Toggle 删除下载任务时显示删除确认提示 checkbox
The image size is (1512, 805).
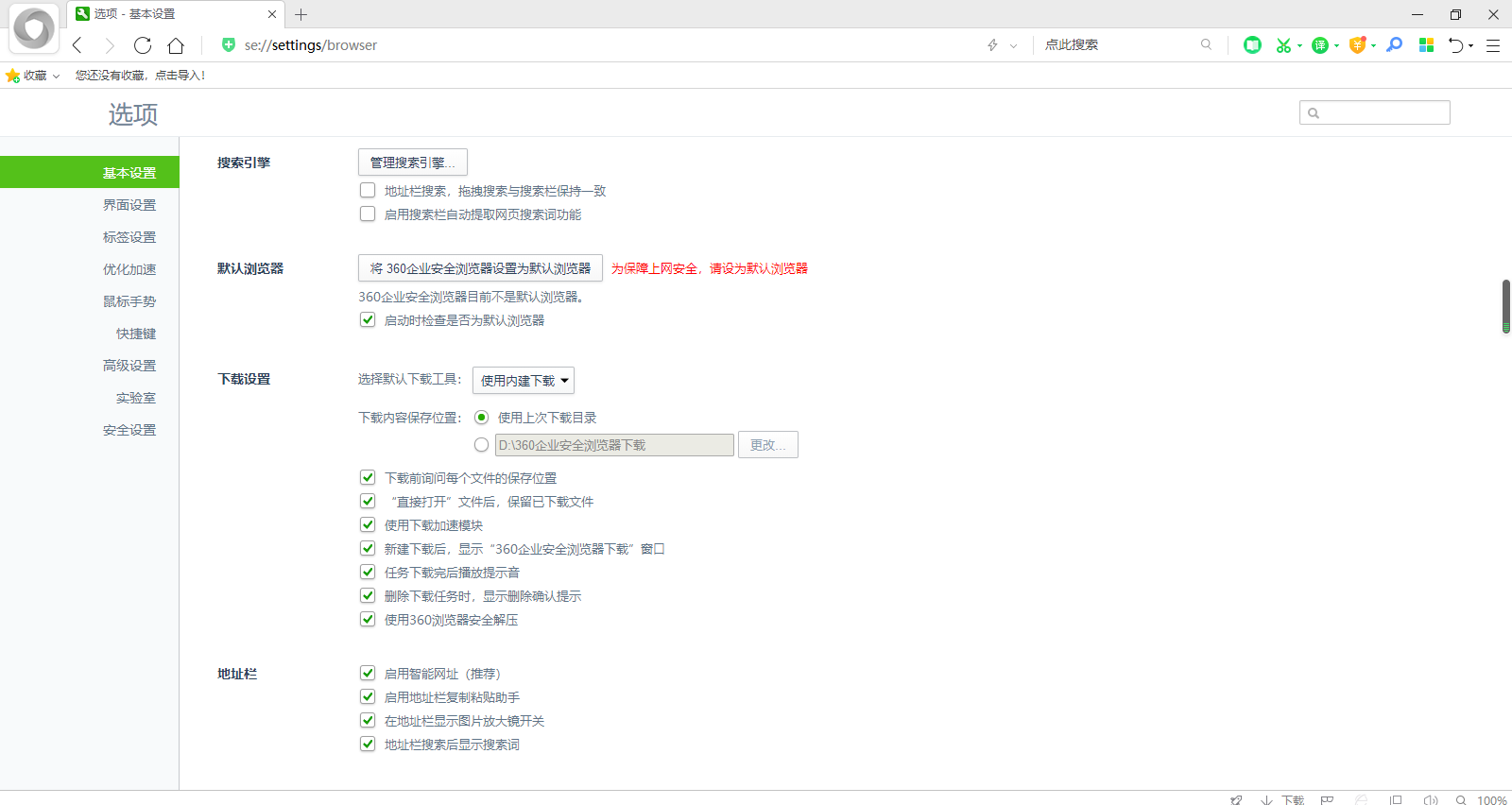(x=368, y=595)
